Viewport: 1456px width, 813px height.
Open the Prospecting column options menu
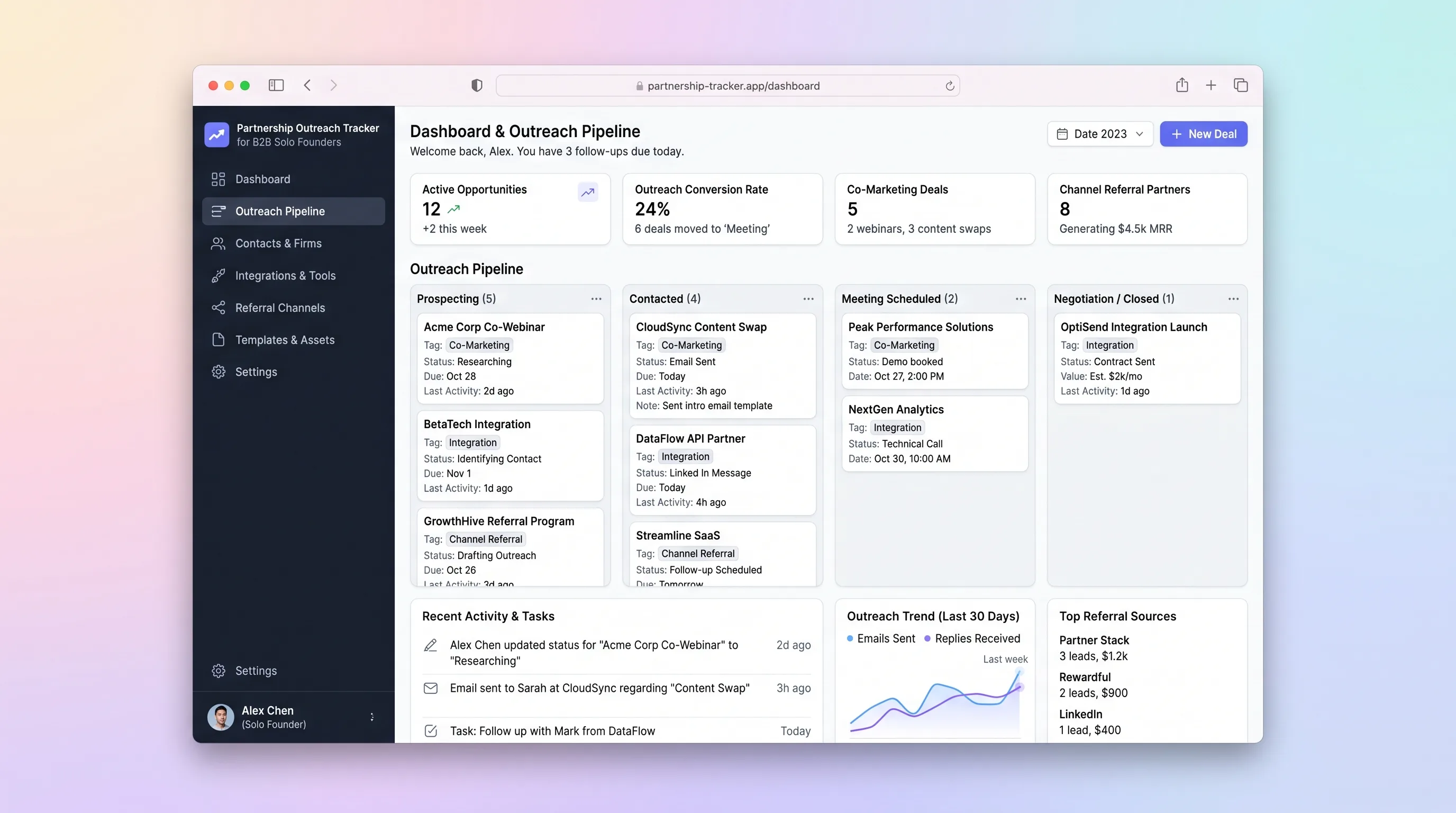click(596, 299)
